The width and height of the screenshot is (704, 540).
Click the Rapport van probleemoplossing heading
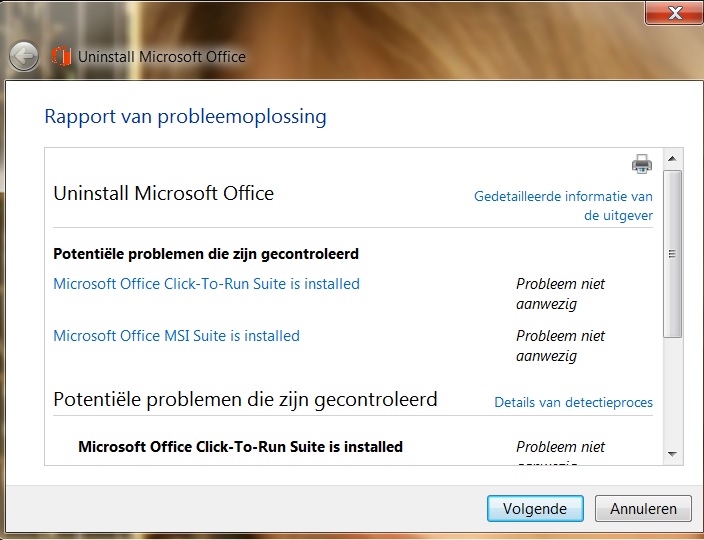click(185, 117)
